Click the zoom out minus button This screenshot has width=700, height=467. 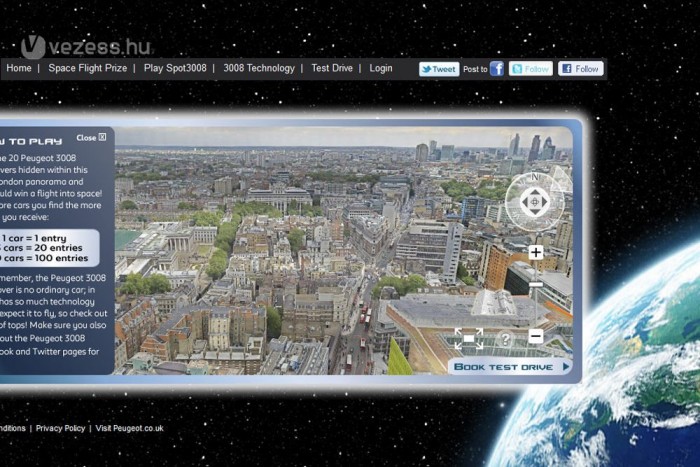pyautogui.click(x=535, y=337)
